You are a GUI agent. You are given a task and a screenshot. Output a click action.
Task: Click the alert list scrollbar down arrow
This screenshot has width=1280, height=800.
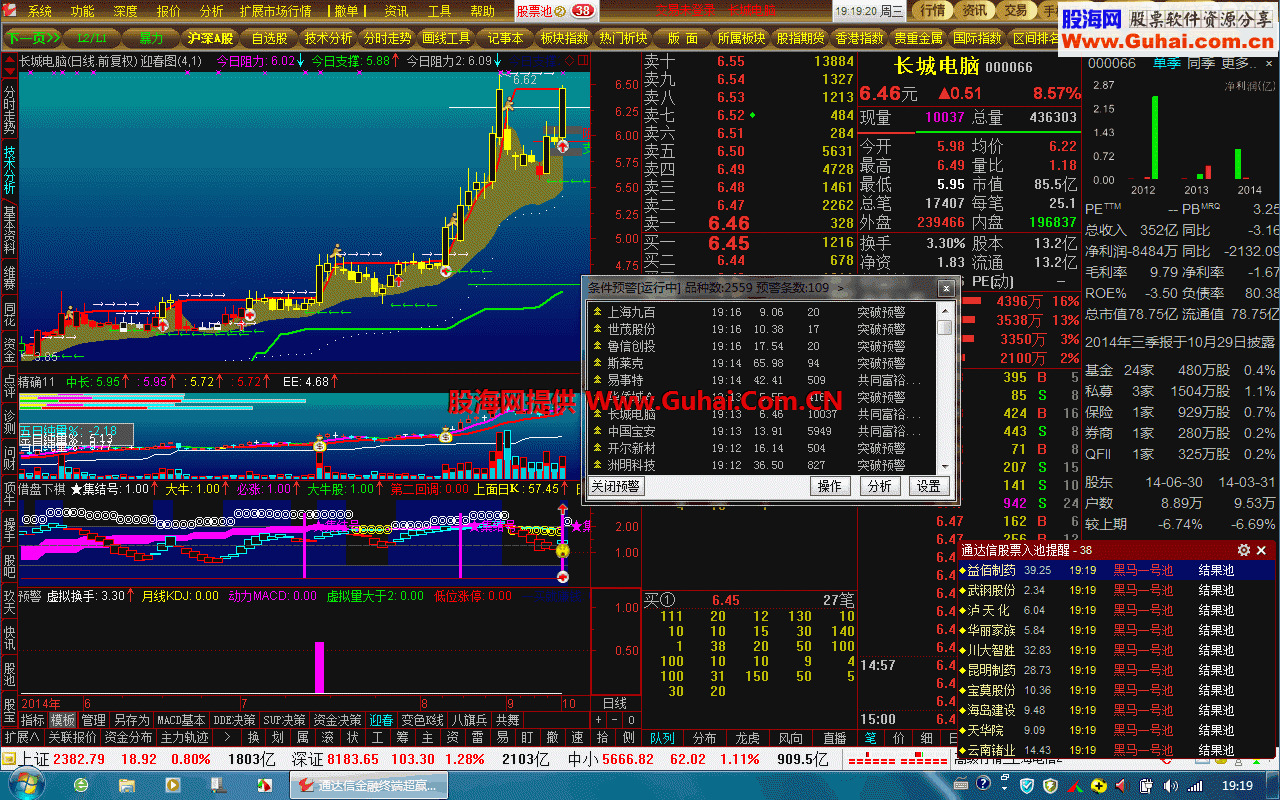tap(945, 467)
